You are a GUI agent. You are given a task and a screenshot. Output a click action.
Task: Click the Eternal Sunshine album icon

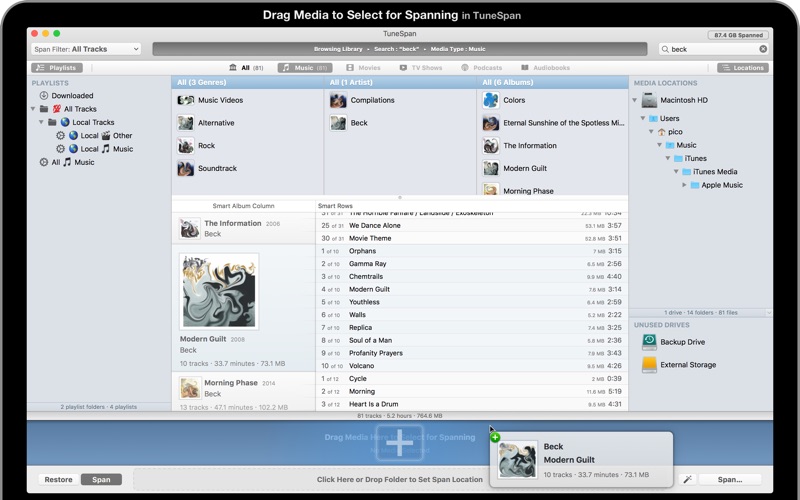(490, 123)
